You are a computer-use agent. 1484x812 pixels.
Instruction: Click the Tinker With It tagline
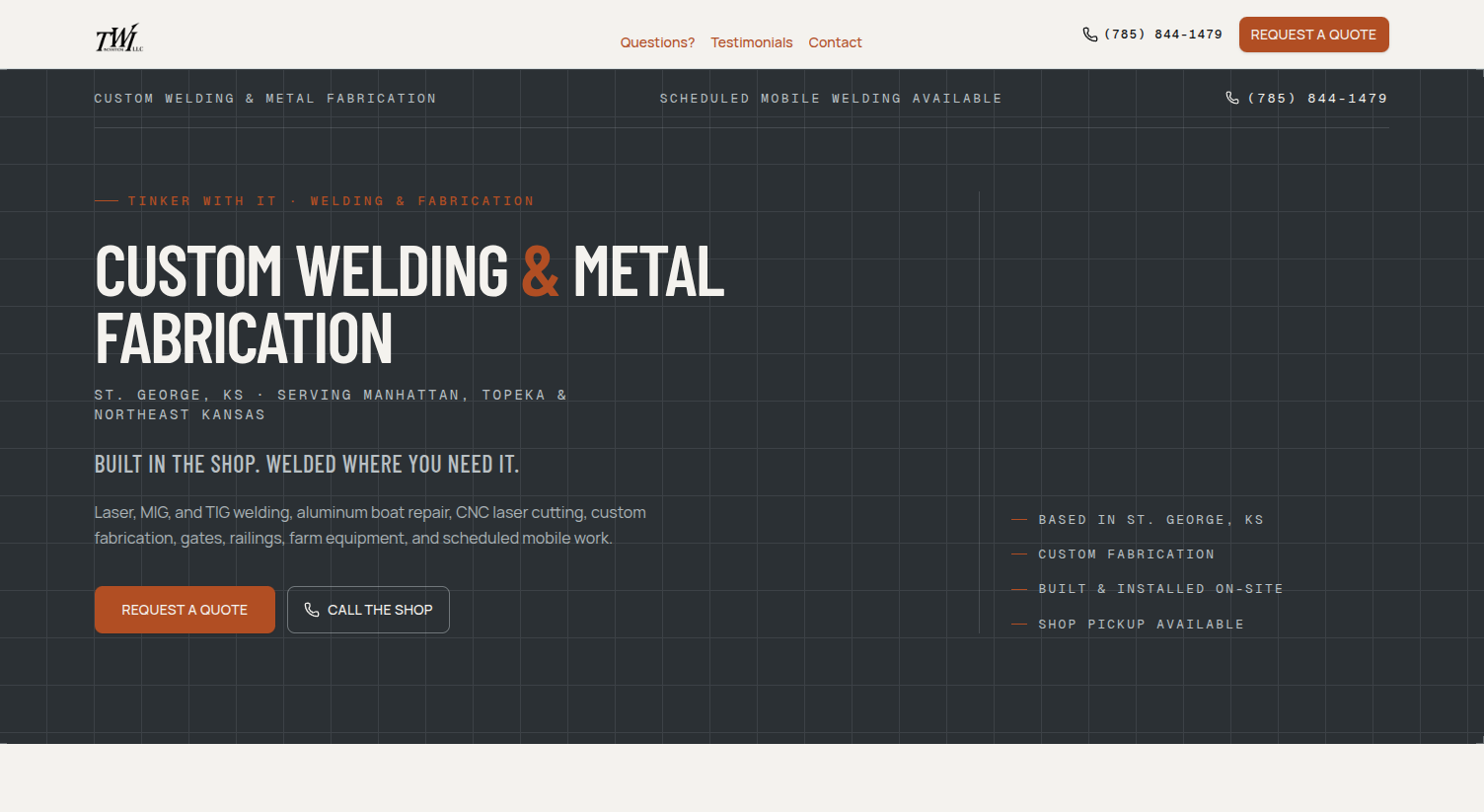pos(331,201)
